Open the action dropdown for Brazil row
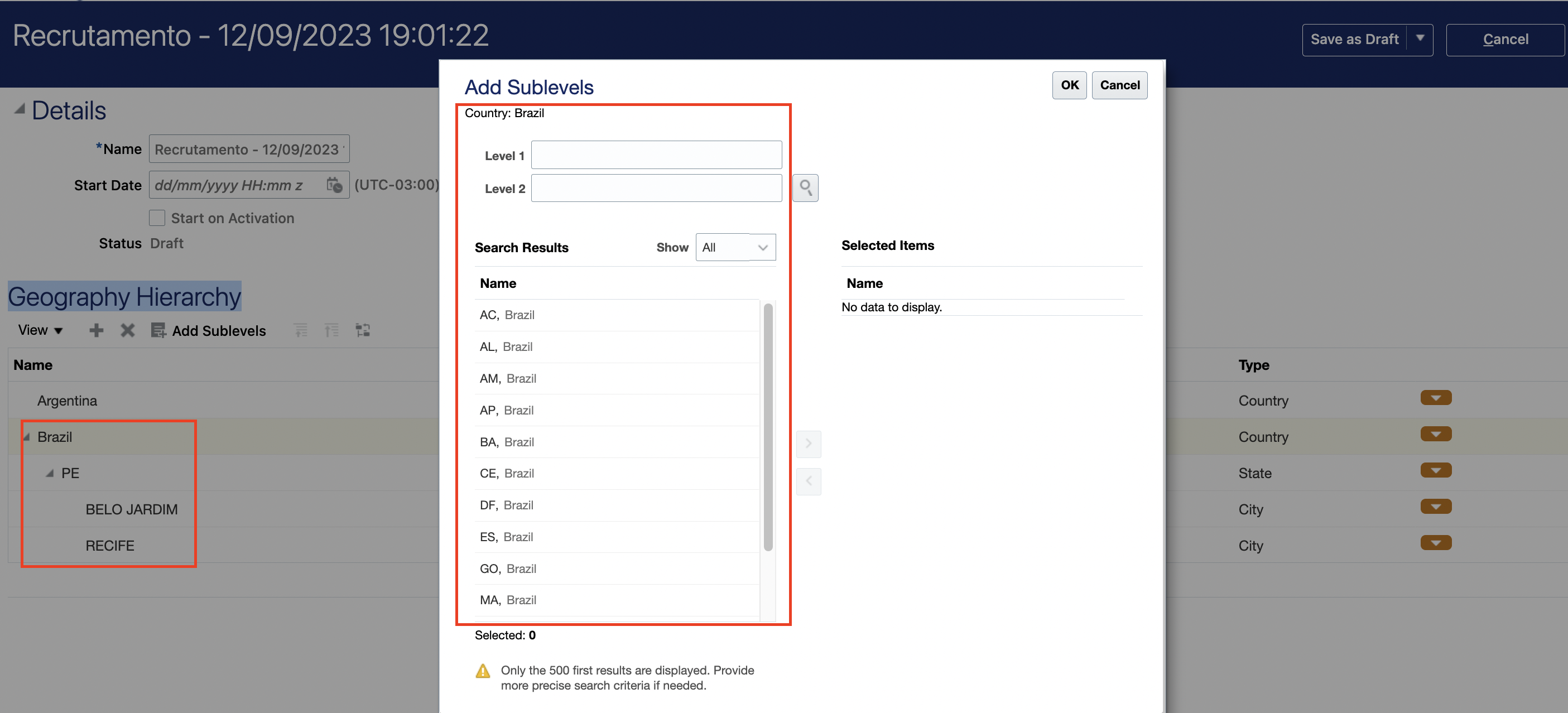Image resolution: width=1568 pixels, height=713 pixels. tap(1435, 435)
